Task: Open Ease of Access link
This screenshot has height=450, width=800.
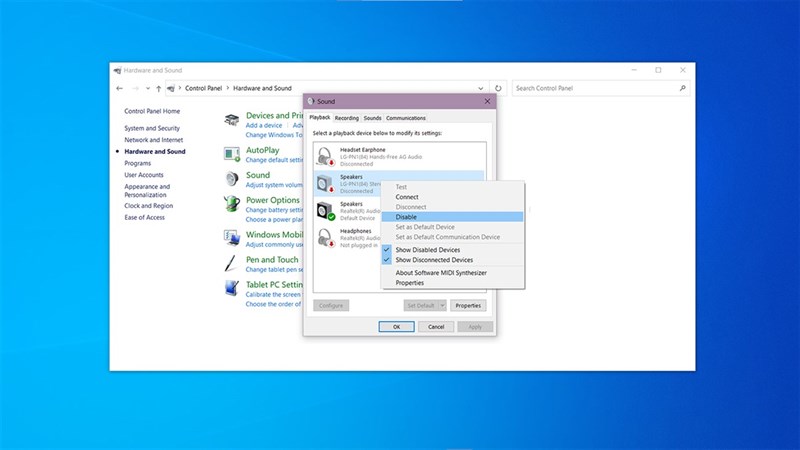Action: point(144,217)
